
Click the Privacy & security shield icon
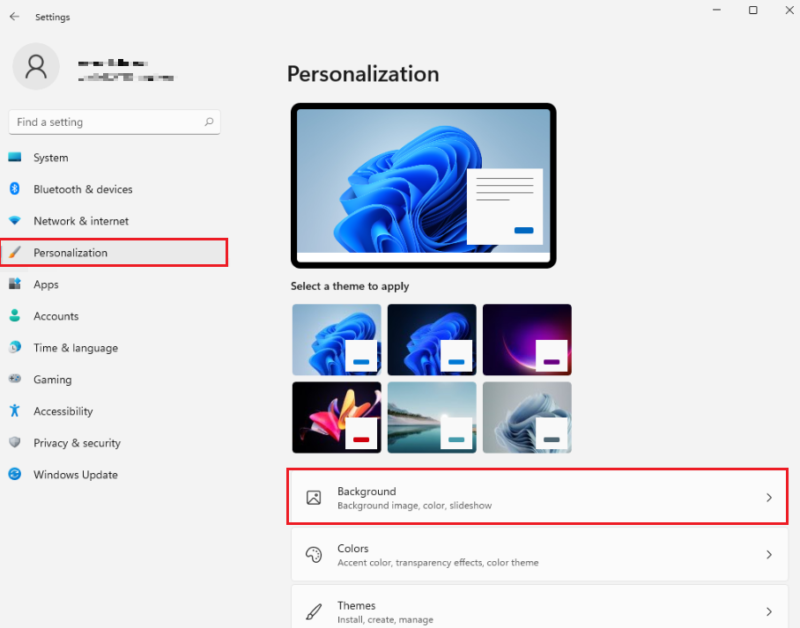[14, 443]
